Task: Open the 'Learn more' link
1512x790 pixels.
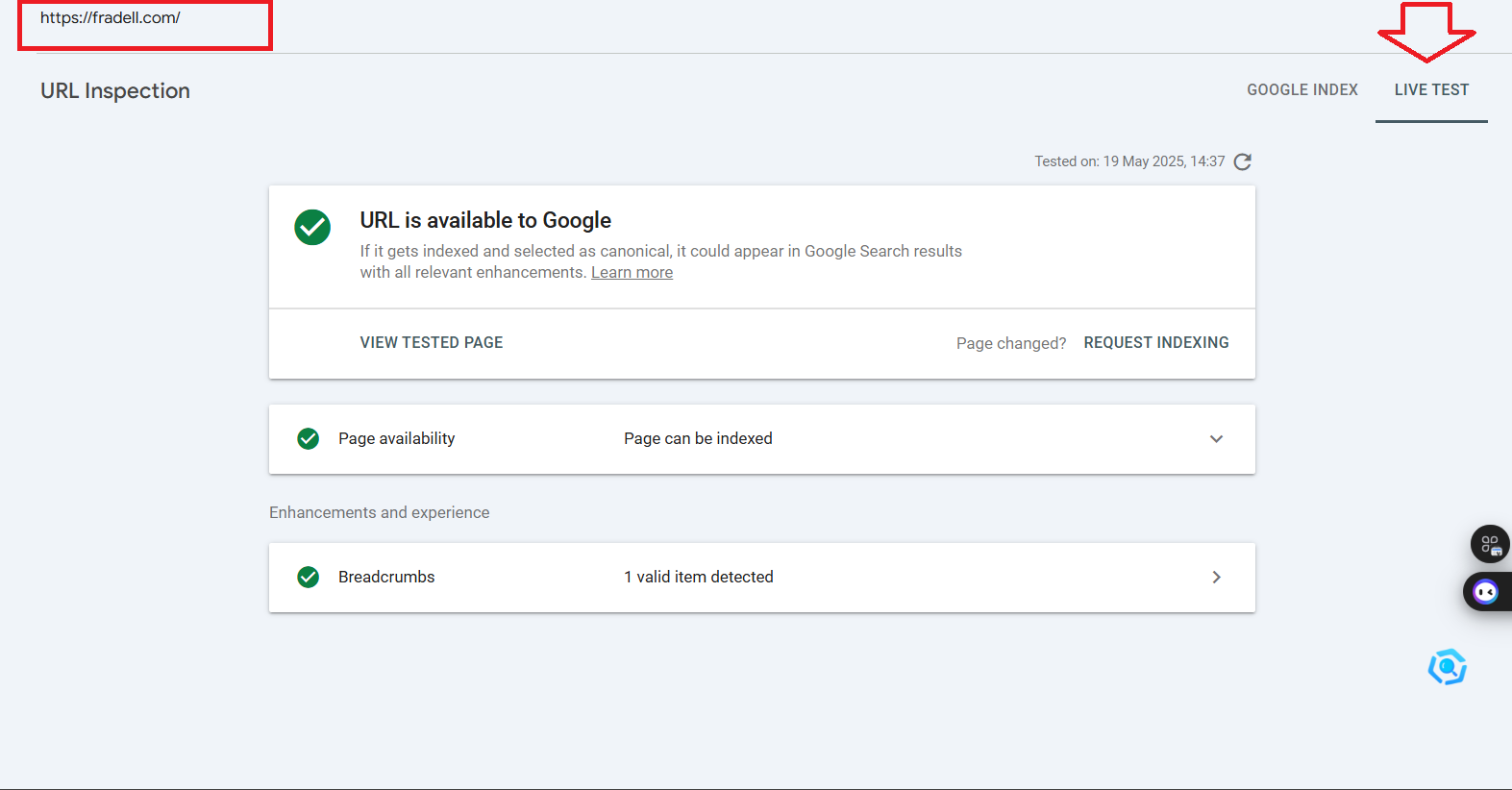Action: [x=632, y=273]
